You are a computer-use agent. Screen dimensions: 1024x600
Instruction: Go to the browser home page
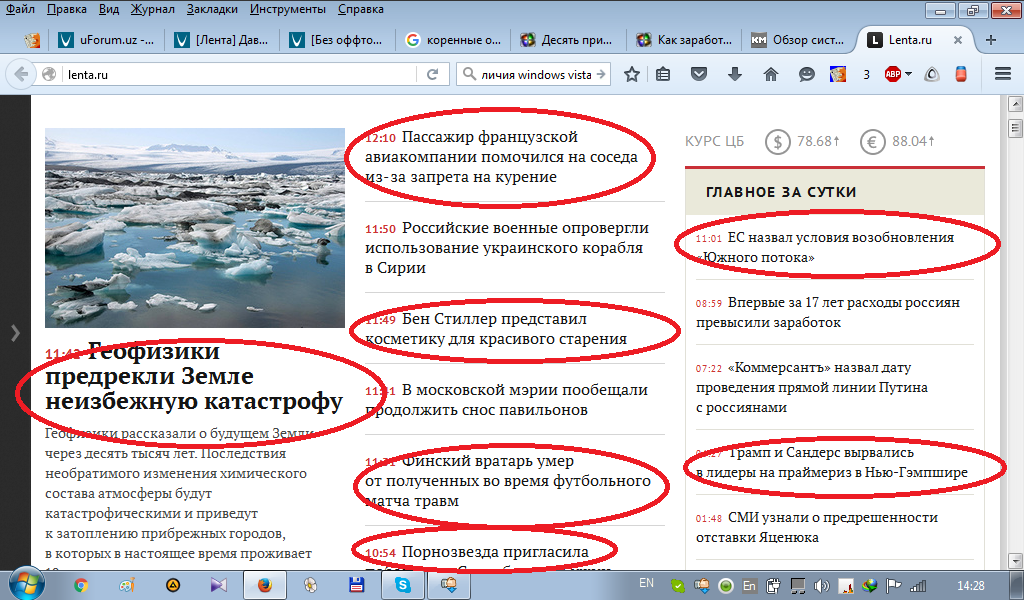[771, 74]
